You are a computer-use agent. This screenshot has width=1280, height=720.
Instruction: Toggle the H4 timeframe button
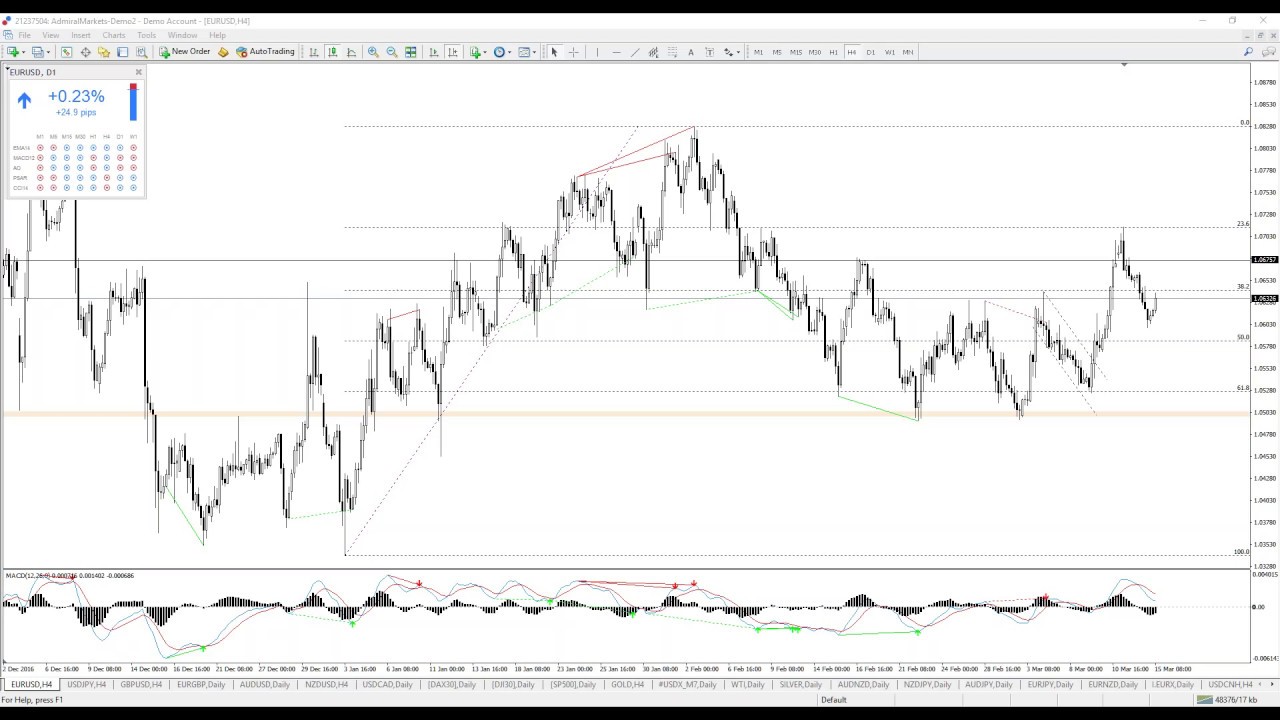click(x=852, y=52)
